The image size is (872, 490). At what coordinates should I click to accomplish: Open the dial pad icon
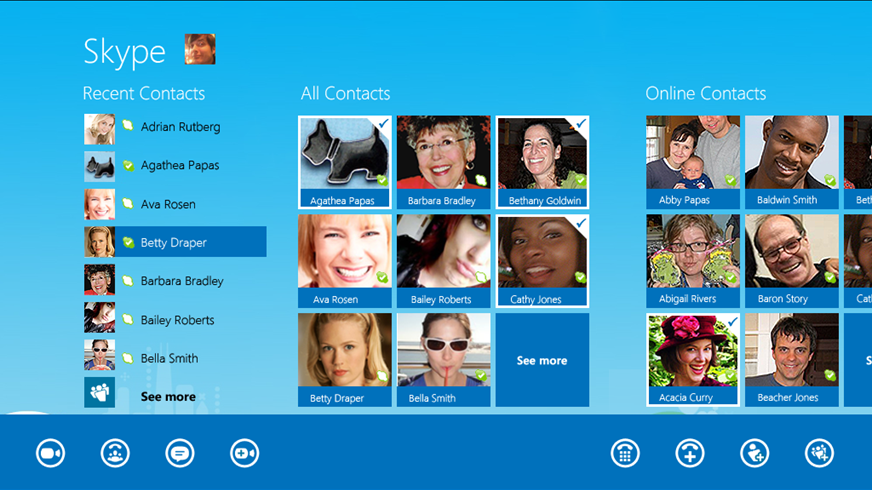point(625,453)
